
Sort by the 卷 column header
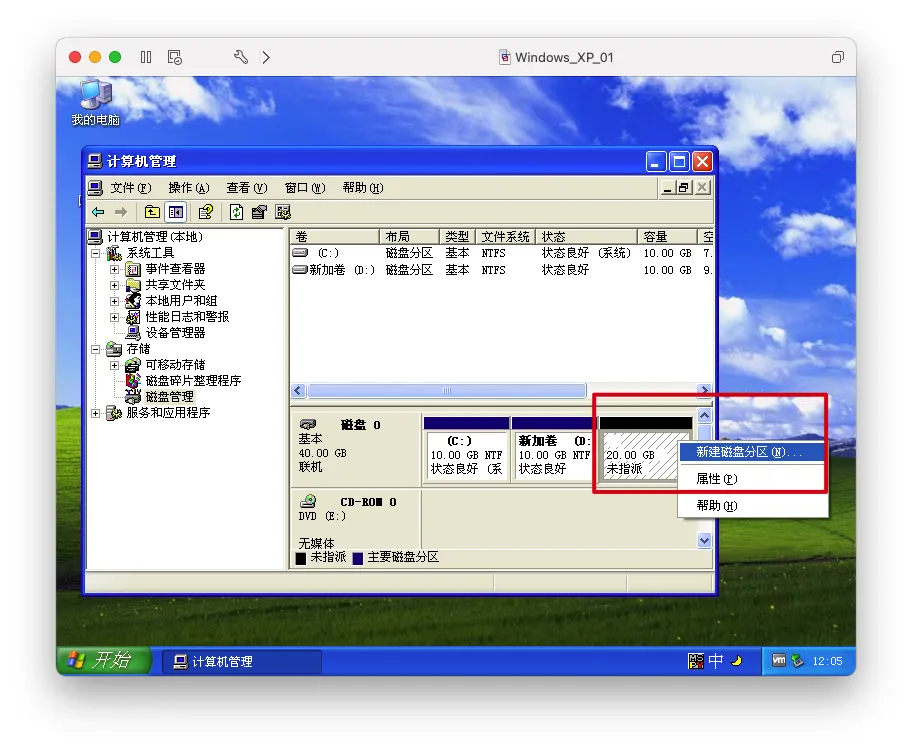(334, 237)
